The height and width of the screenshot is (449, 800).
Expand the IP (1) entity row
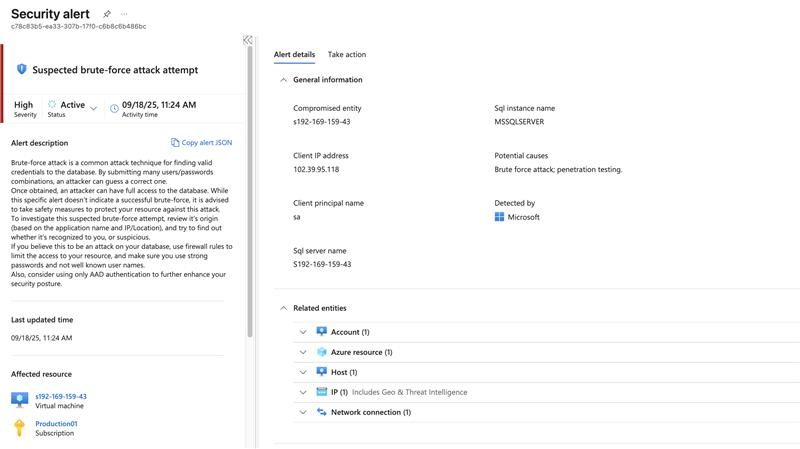303,392
